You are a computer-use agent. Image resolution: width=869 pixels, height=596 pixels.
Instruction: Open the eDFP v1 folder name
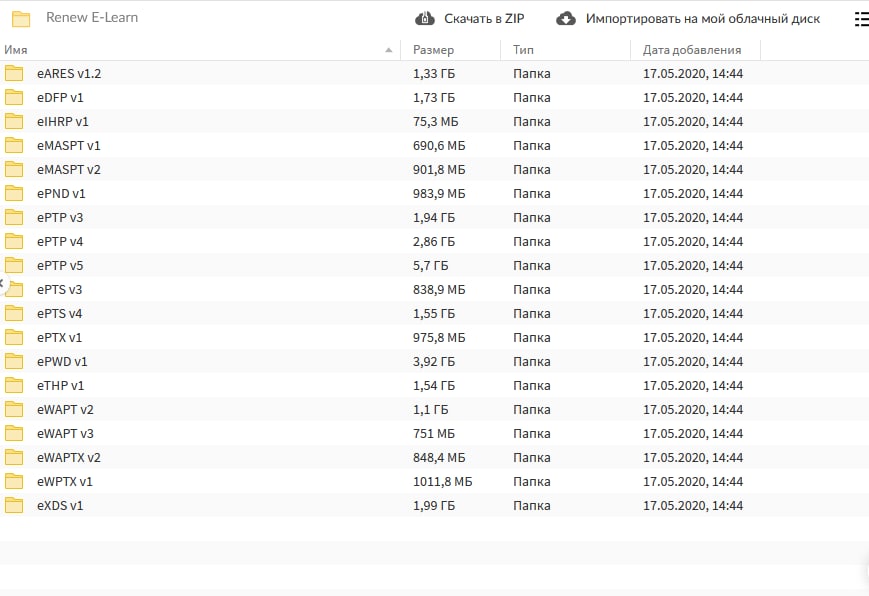60,98
